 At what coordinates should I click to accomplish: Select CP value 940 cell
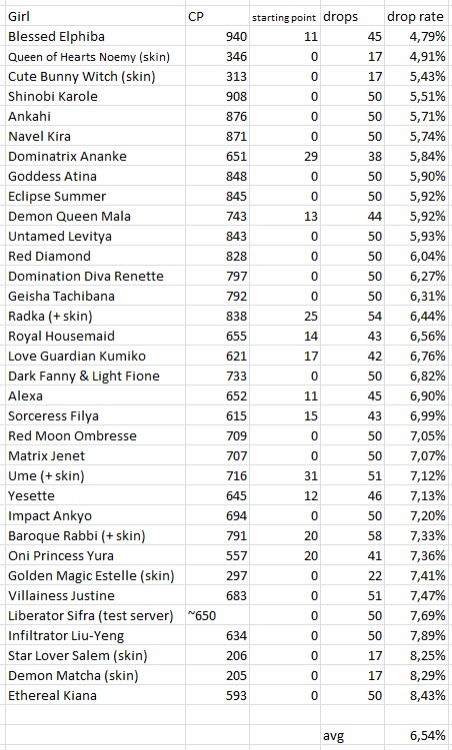coord(217,36)
